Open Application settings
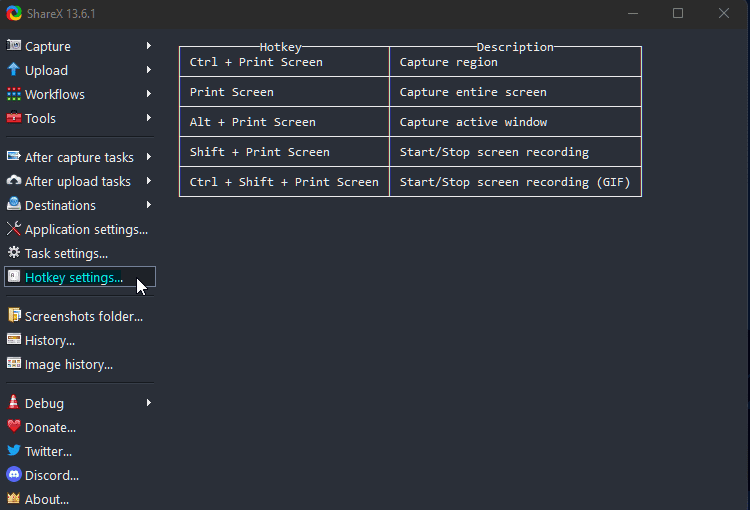 coord(79,229)
